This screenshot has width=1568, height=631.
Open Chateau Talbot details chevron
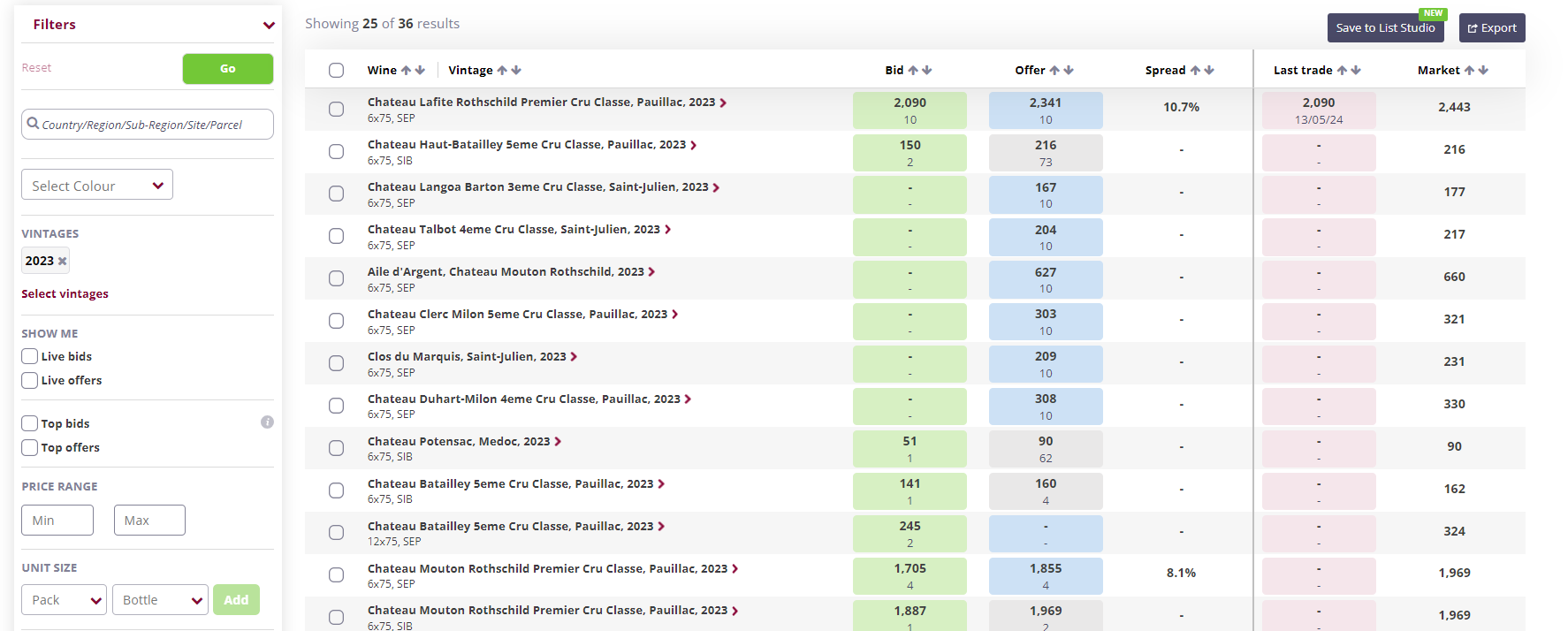pos(667,230)
